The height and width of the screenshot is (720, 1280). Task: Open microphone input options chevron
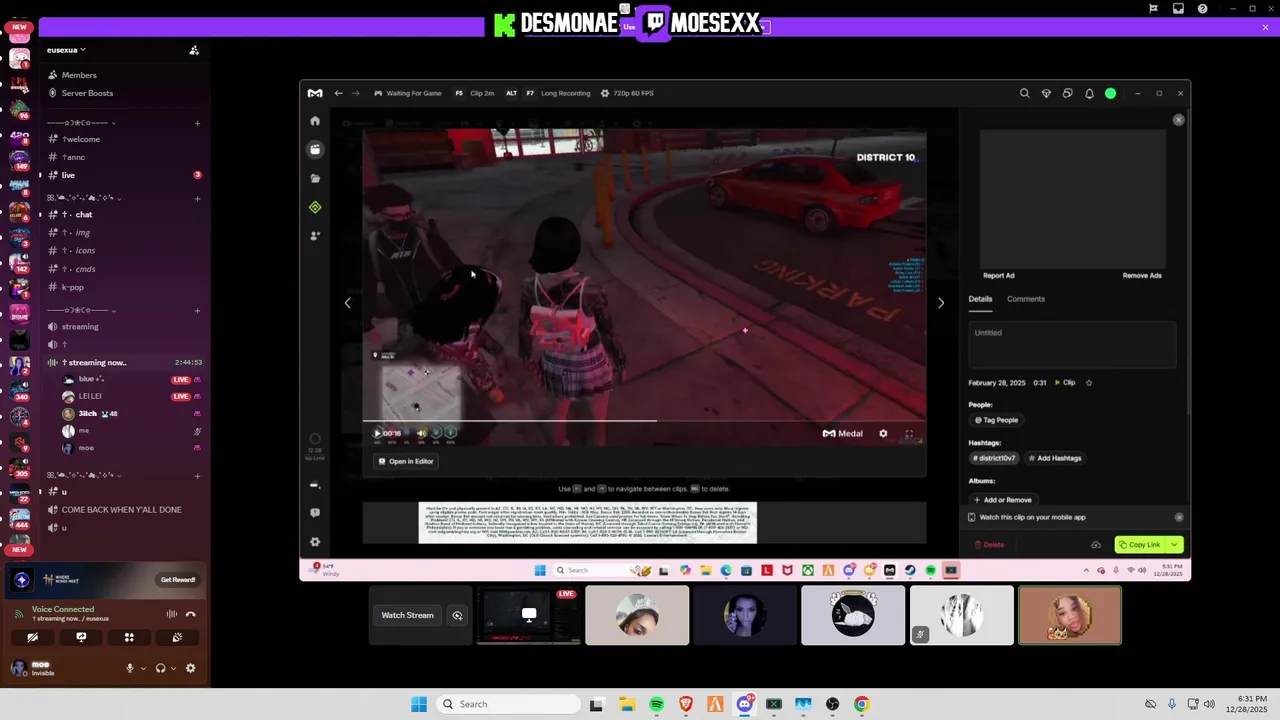pyautogui.click(x=143, y=668)
